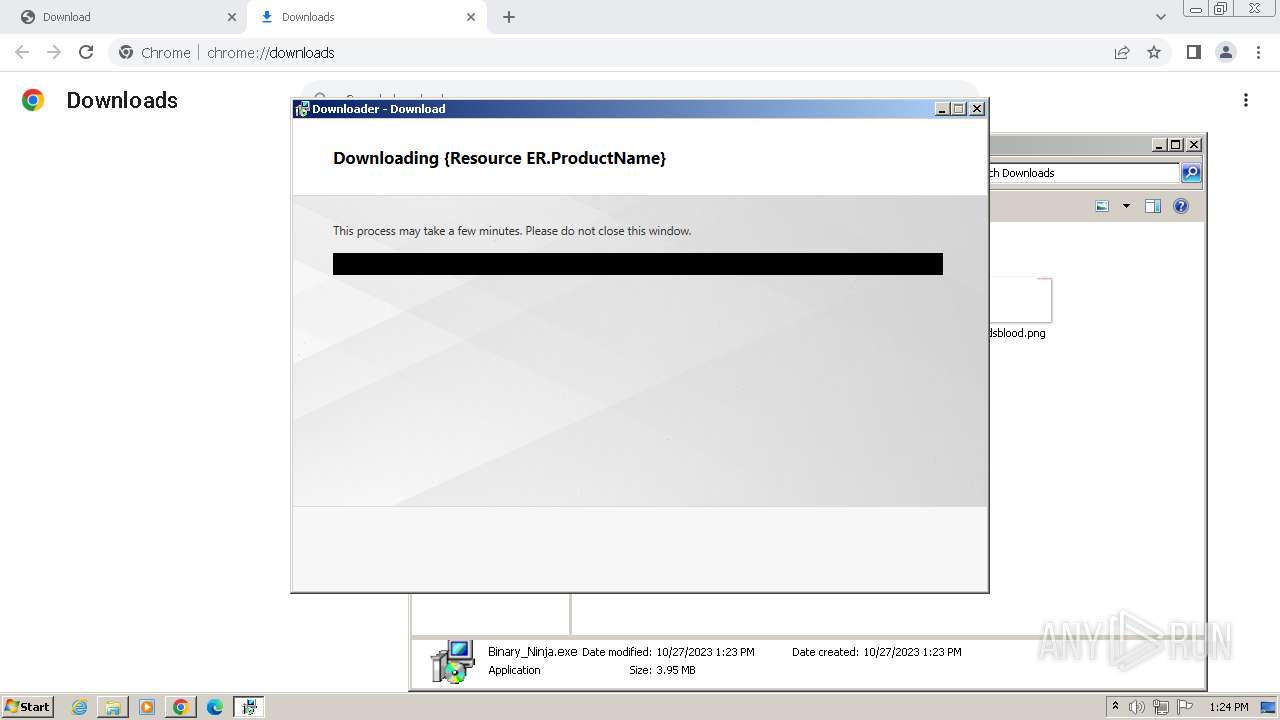Change view icon in Explorer window
The height and width of the screenshot is (720, 1280).
click(1102, 206)
